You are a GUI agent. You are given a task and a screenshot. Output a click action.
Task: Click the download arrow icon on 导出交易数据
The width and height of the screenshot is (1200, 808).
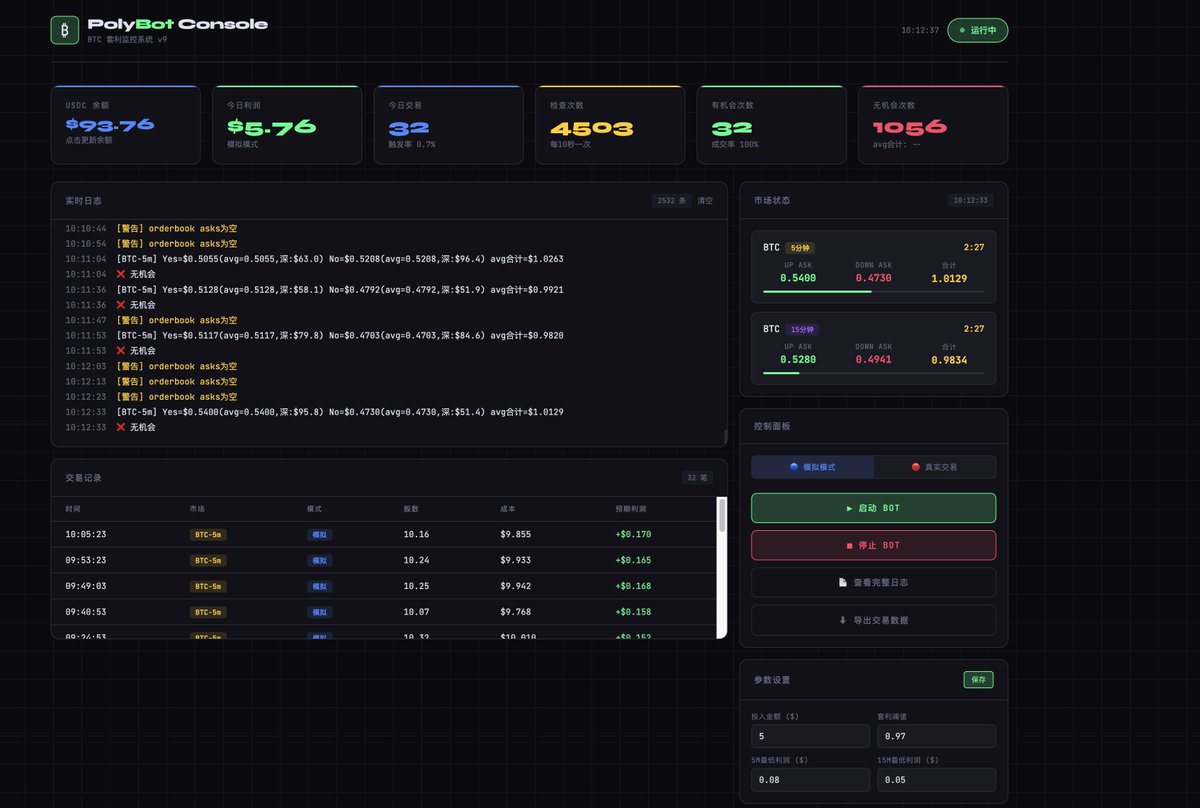coord(843,620)
